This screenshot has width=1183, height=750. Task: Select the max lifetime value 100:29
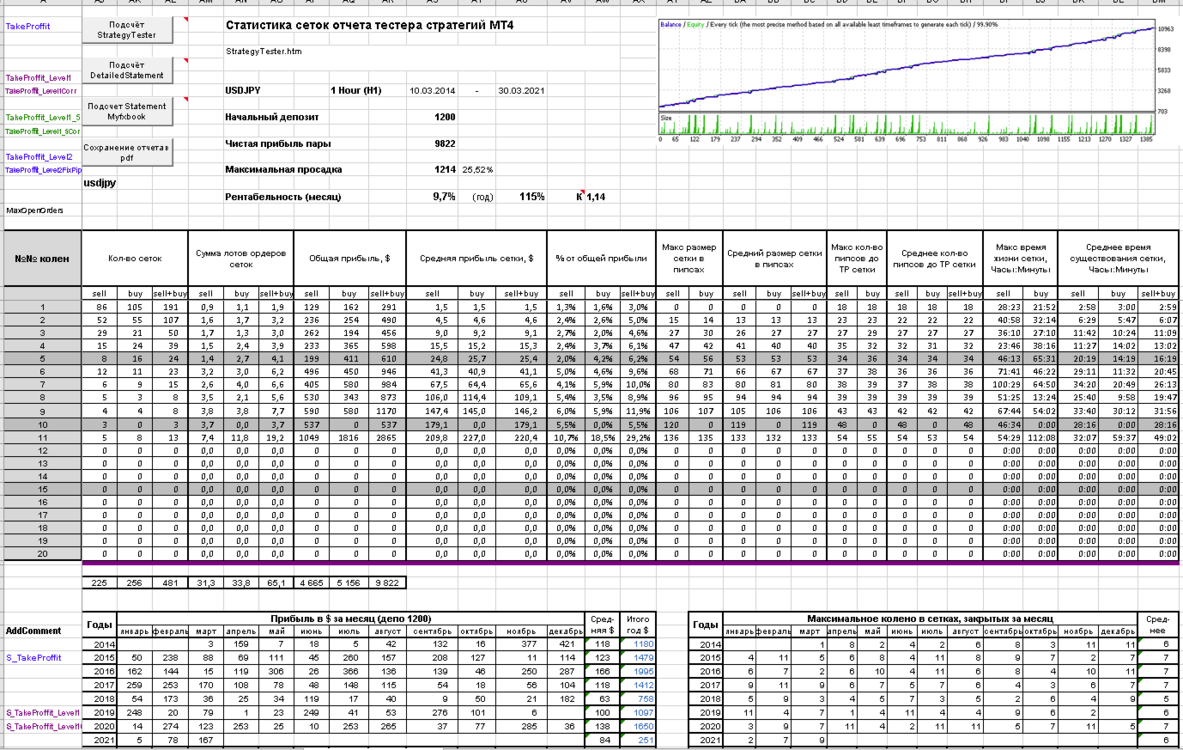pyautogui.click(x=1003, y=385)
